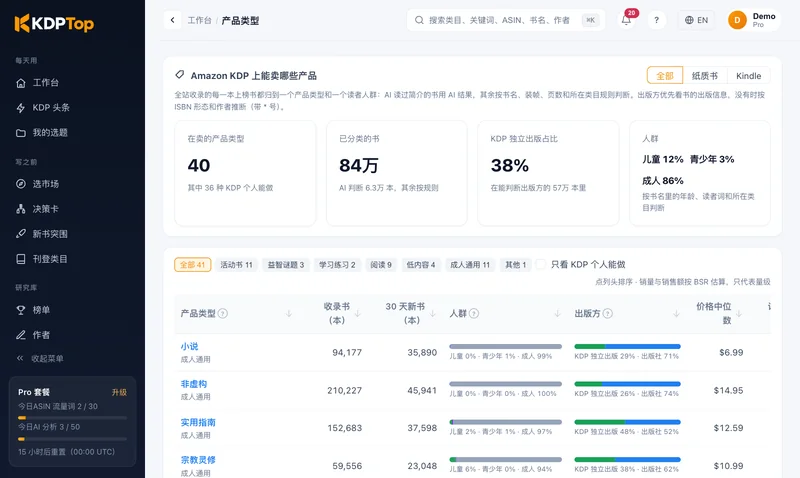Click 实用指南 row publisher split bar
The width and height of the screenshot is (800, 478).
[x=628, y=422]
